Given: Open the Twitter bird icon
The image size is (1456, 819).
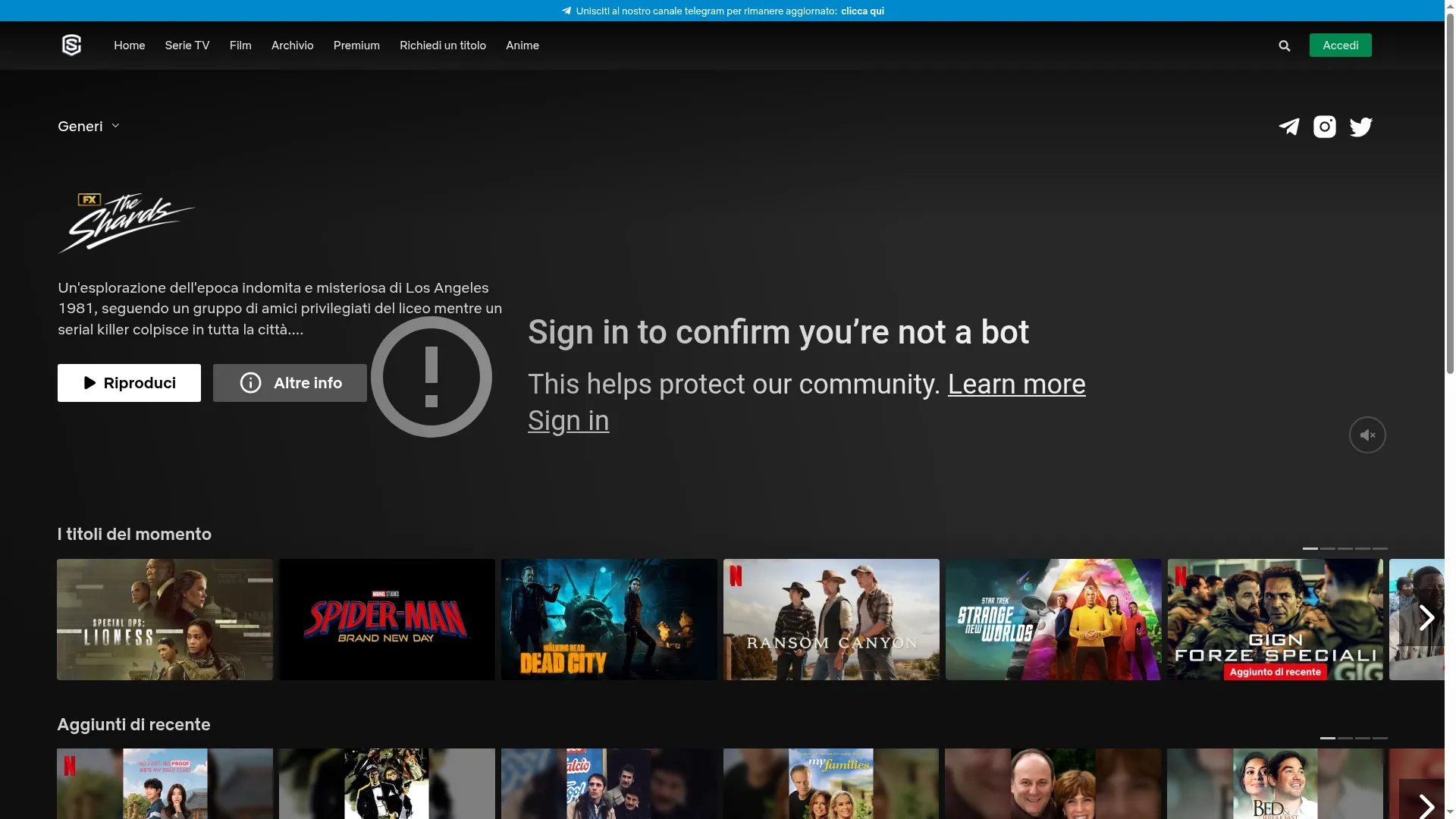Looking at the screenshot, I should tap(1361, 127).
